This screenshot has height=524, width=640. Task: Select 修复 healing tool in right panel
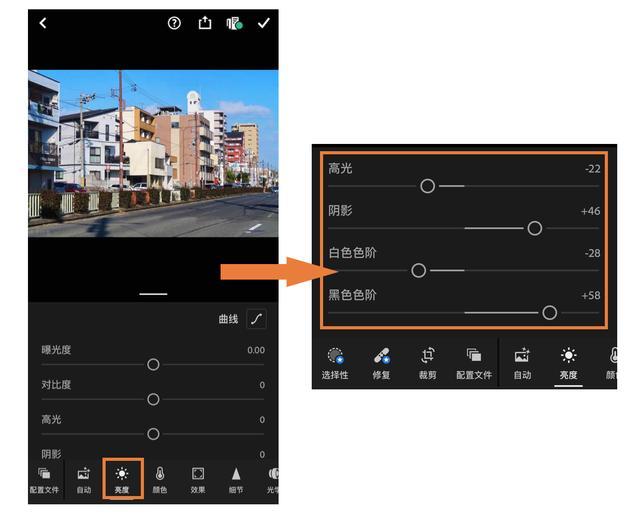point(381,363)
